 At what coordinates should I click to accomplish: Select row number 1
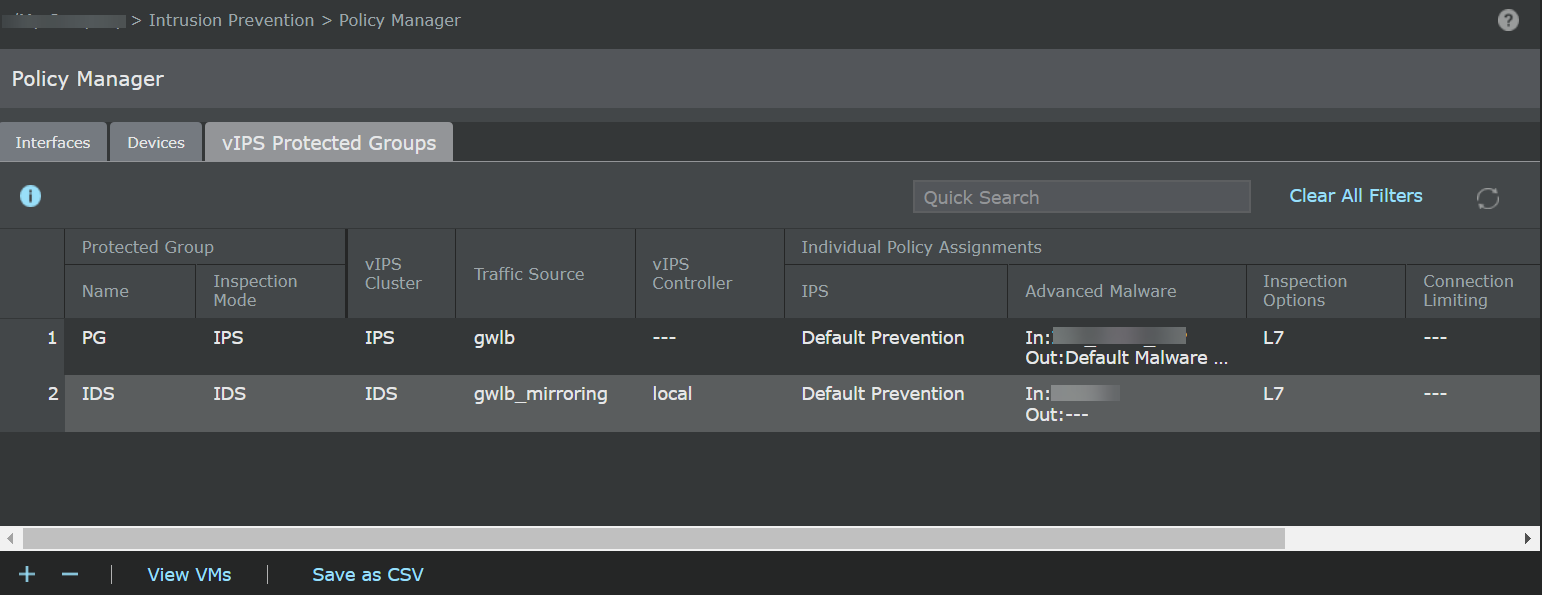coord(52,338)
